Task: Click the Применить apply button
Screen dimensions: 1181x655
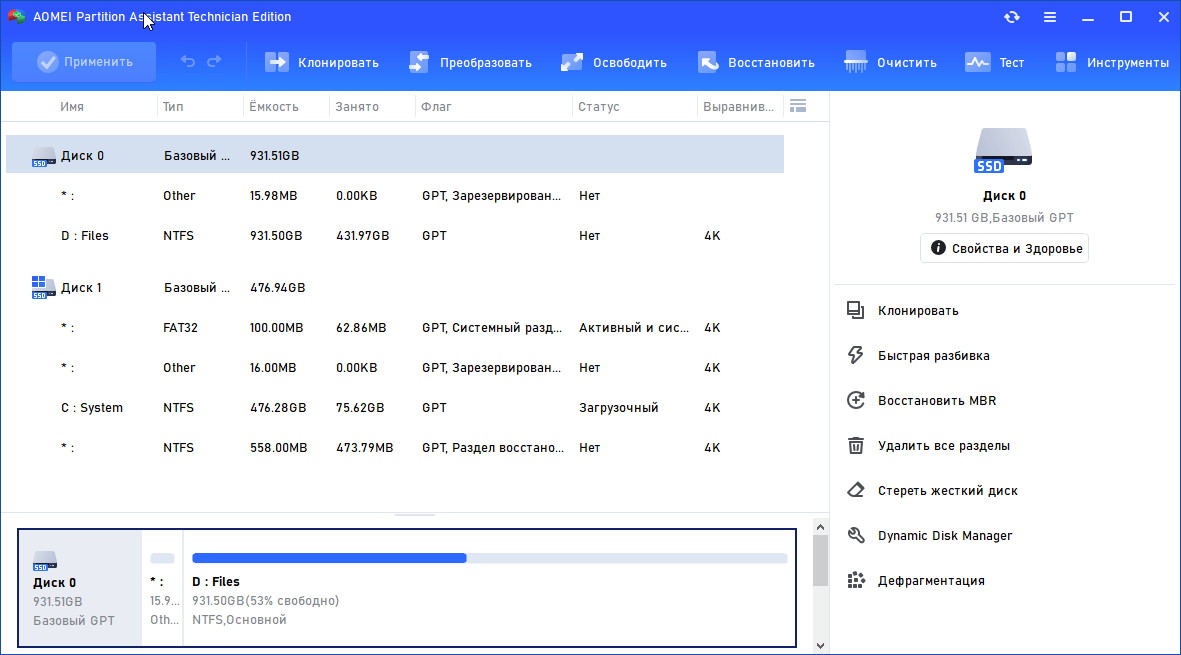Action: (x=84, y=62)
